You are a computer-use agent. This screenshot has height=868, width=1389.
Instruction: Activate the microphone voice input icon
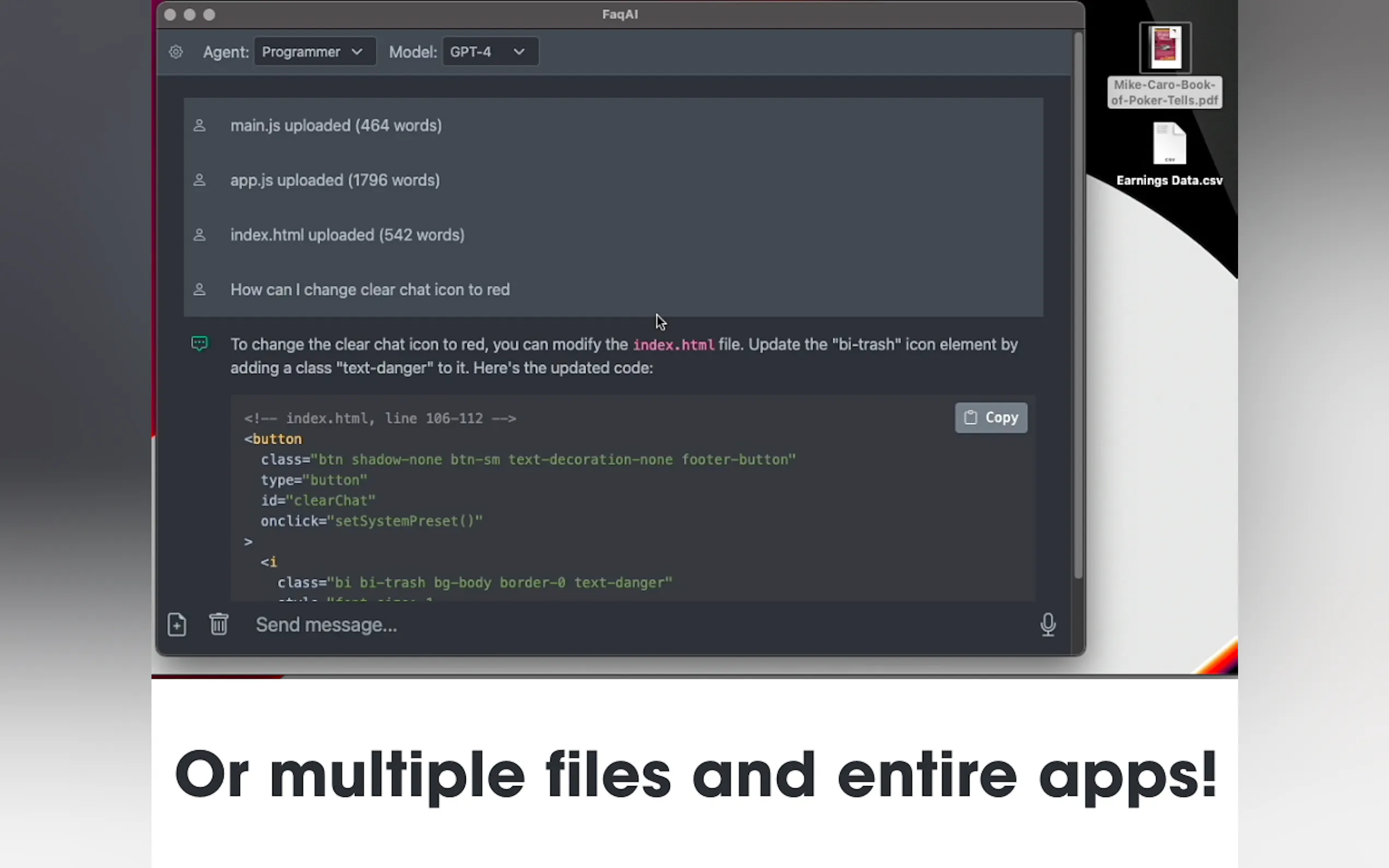[x=1047, y=625]
